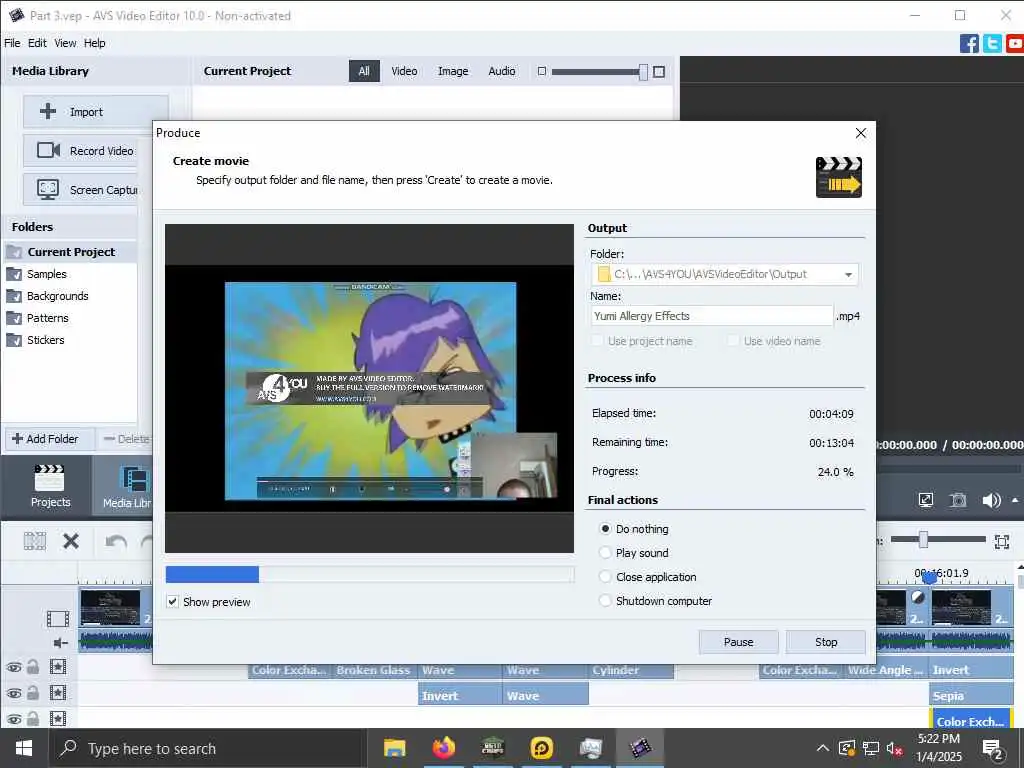Click first effect track star icon
Viewport: 1024px width, 768px height.
(57, 667)
